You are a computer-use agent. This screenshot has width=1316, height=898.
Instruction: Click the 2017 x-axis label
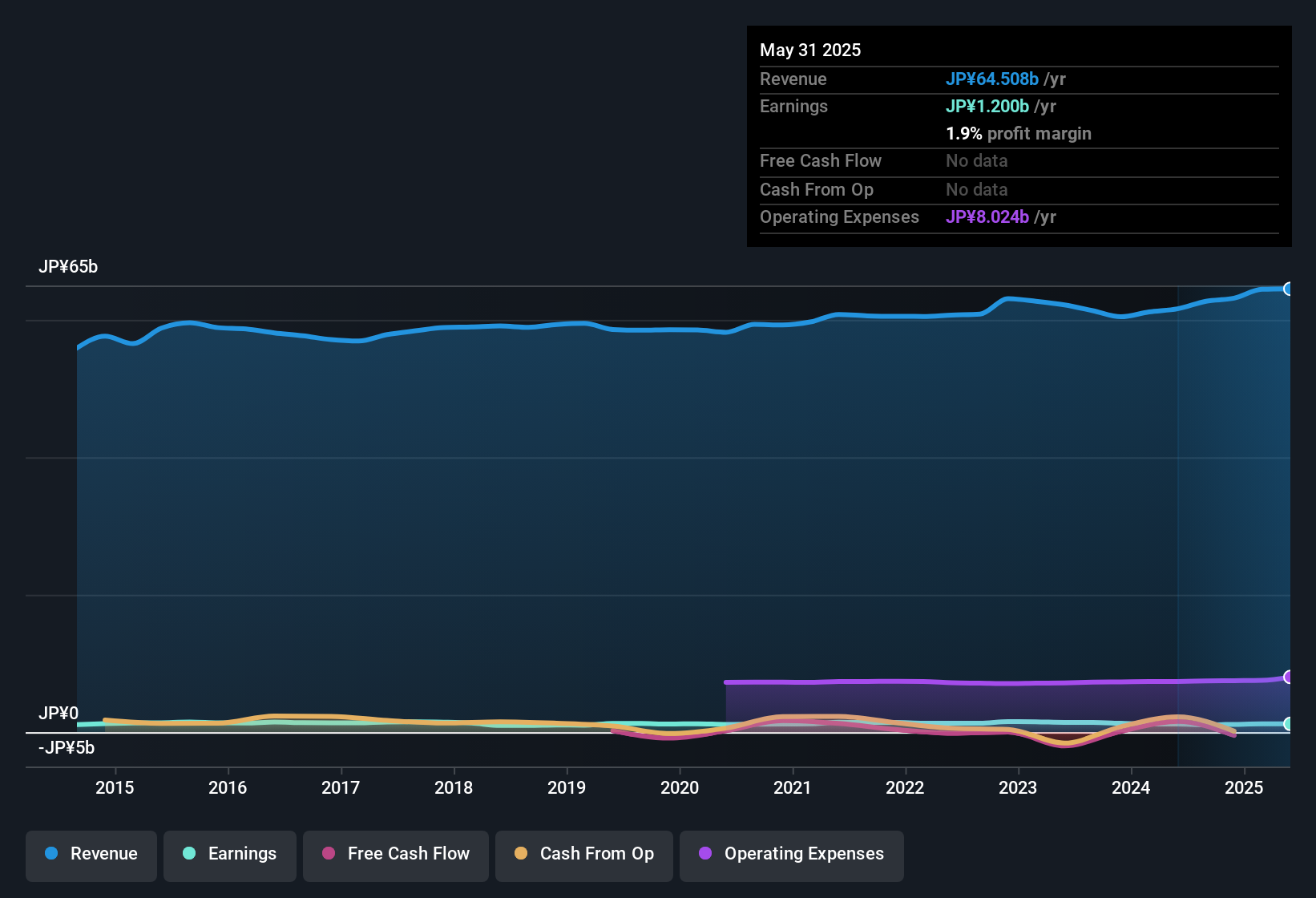point(341,787)
